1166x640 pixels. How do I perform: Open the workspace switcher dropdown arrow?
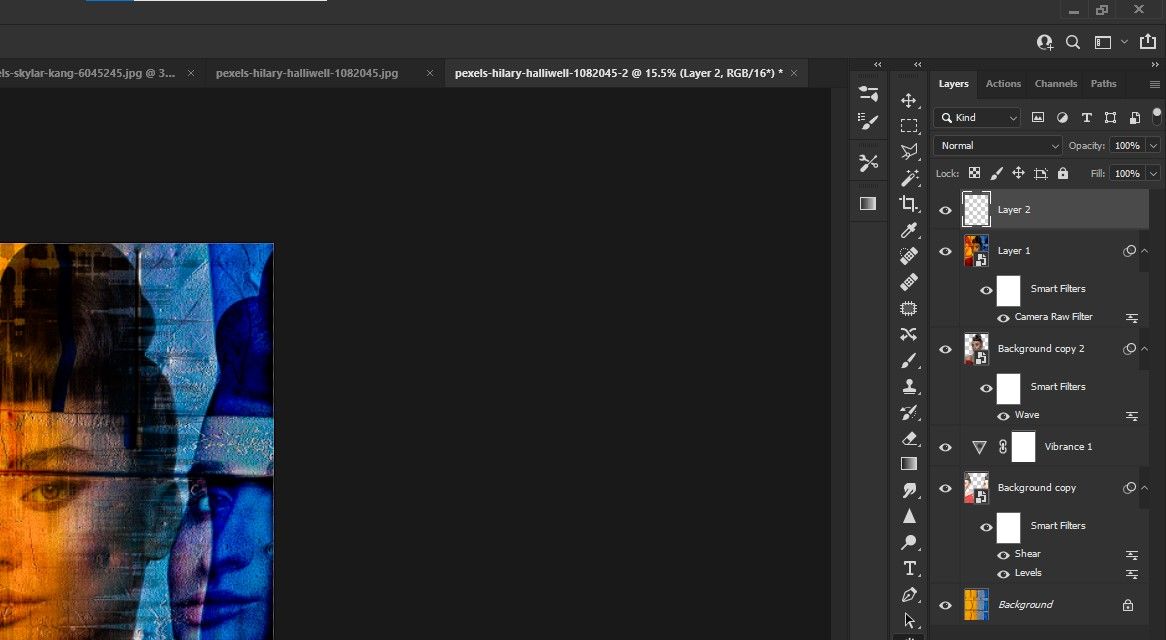(1124, 42)
